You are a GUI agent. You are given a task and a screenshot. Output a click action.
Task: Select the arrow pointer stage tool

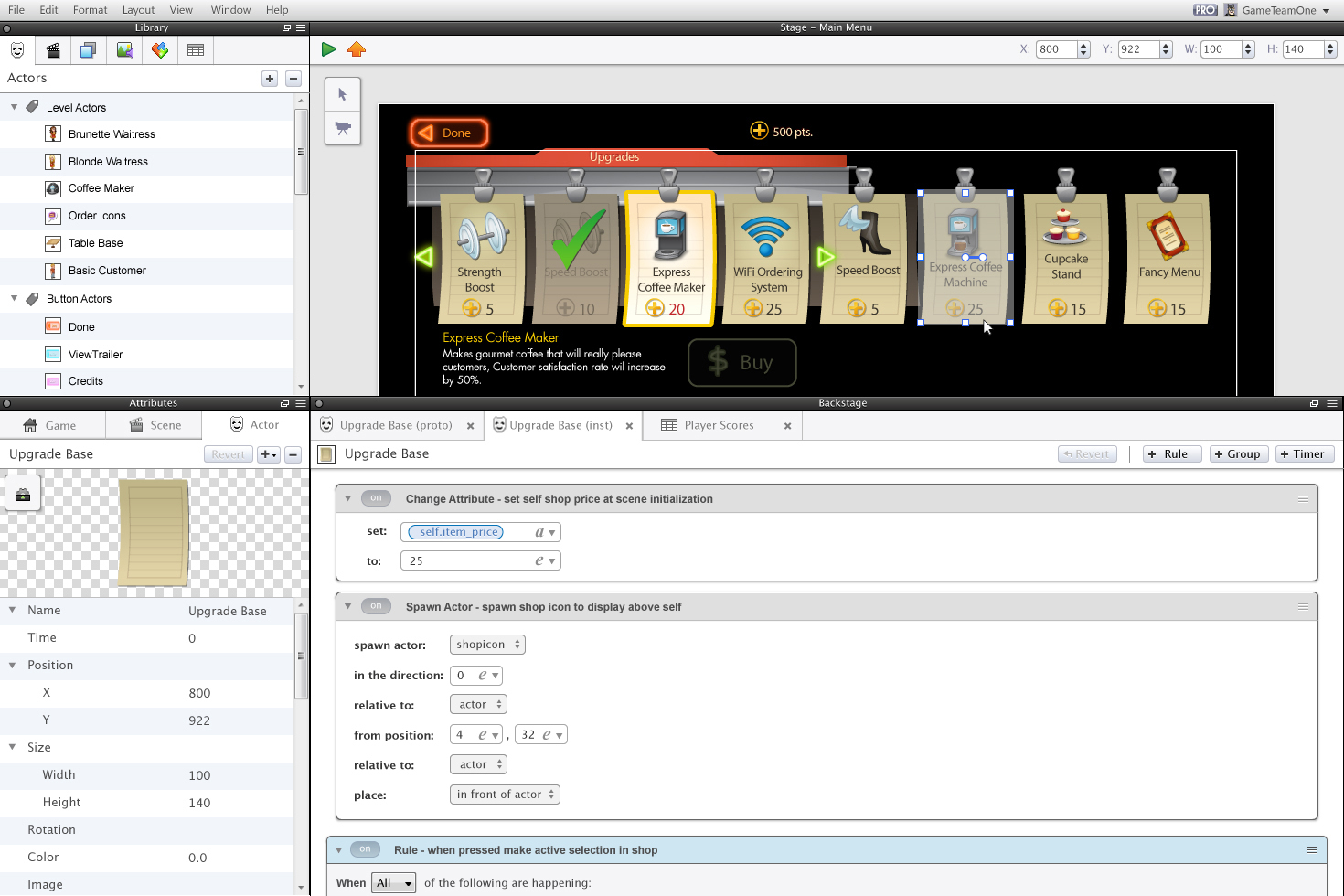(343, 94)
